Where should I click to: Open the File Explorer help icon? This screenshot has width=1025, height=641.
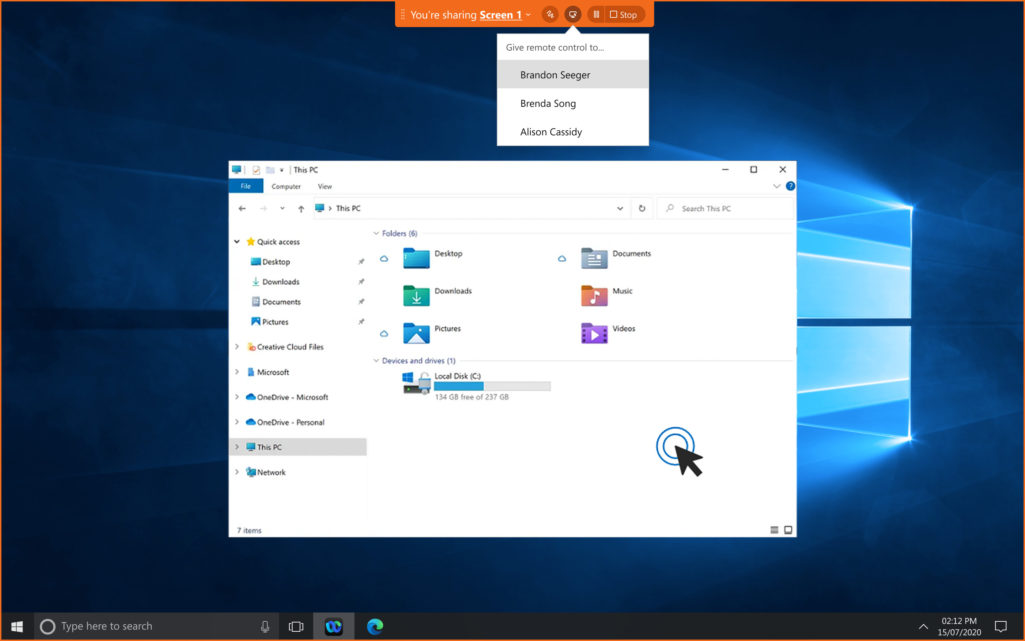coord(789,186)
